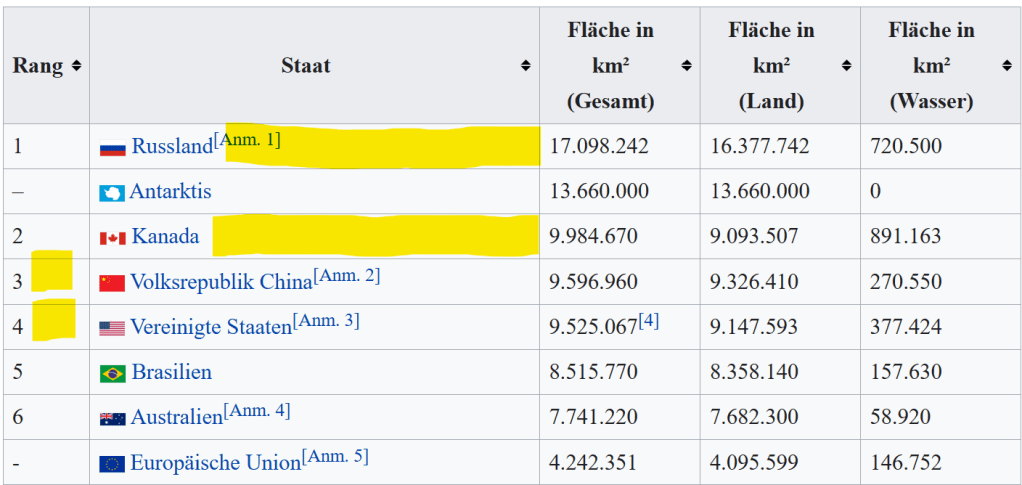The image size is (1022, 485).
Task: Sort by Fläche Land column arrows
Action: (x=846, y=66)
